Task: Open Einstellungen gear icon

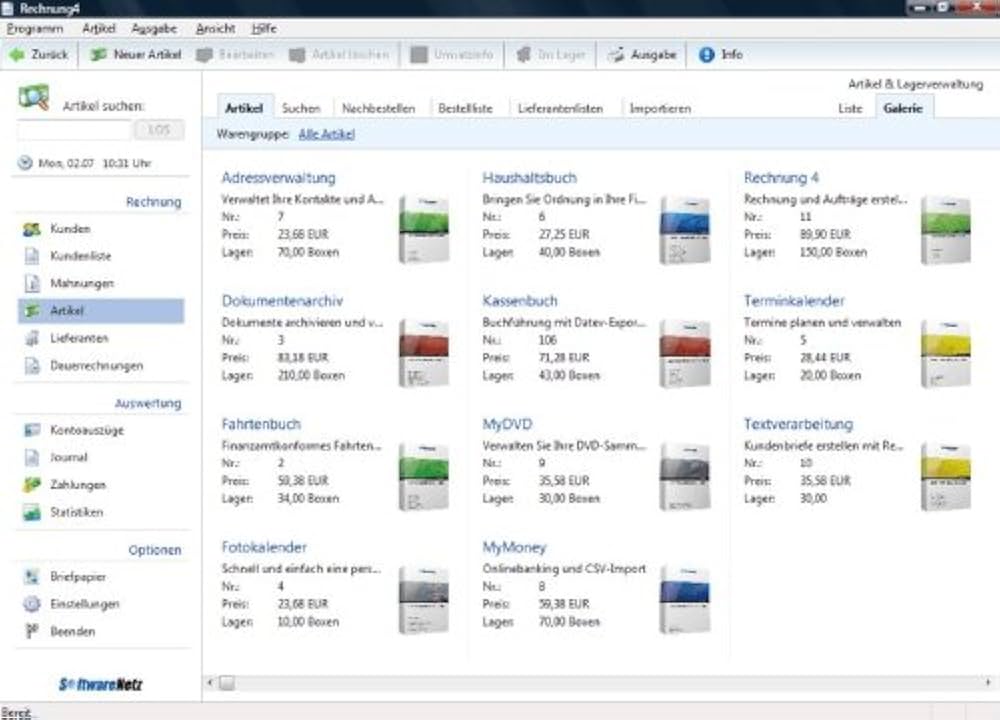Action: click(x=31, y=603)
